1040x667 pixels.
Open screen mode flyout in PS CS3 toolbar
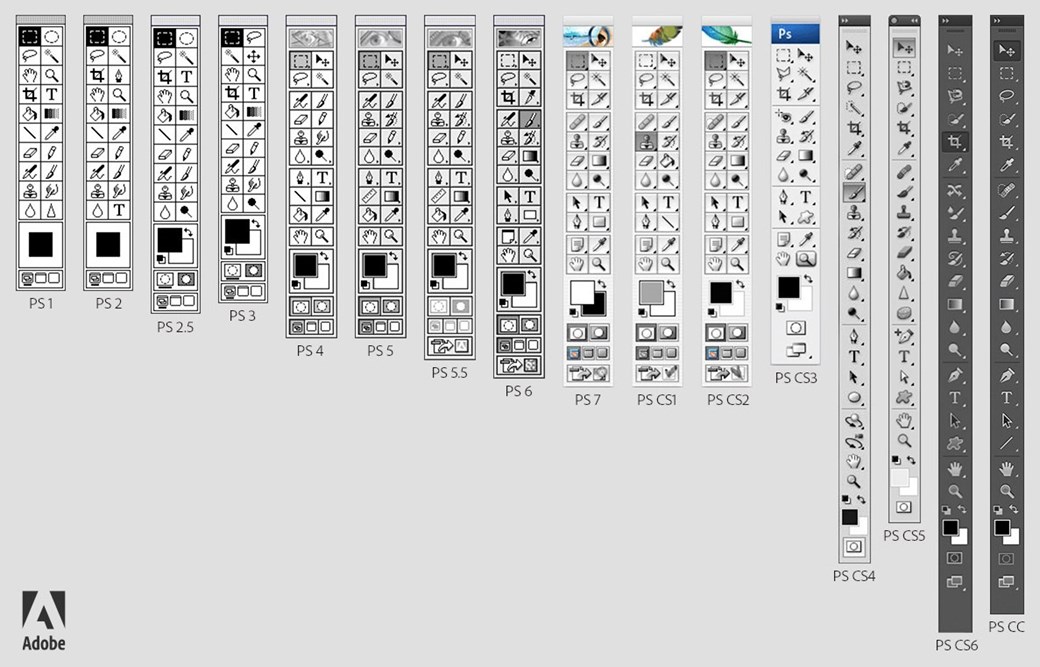point(796,349)
